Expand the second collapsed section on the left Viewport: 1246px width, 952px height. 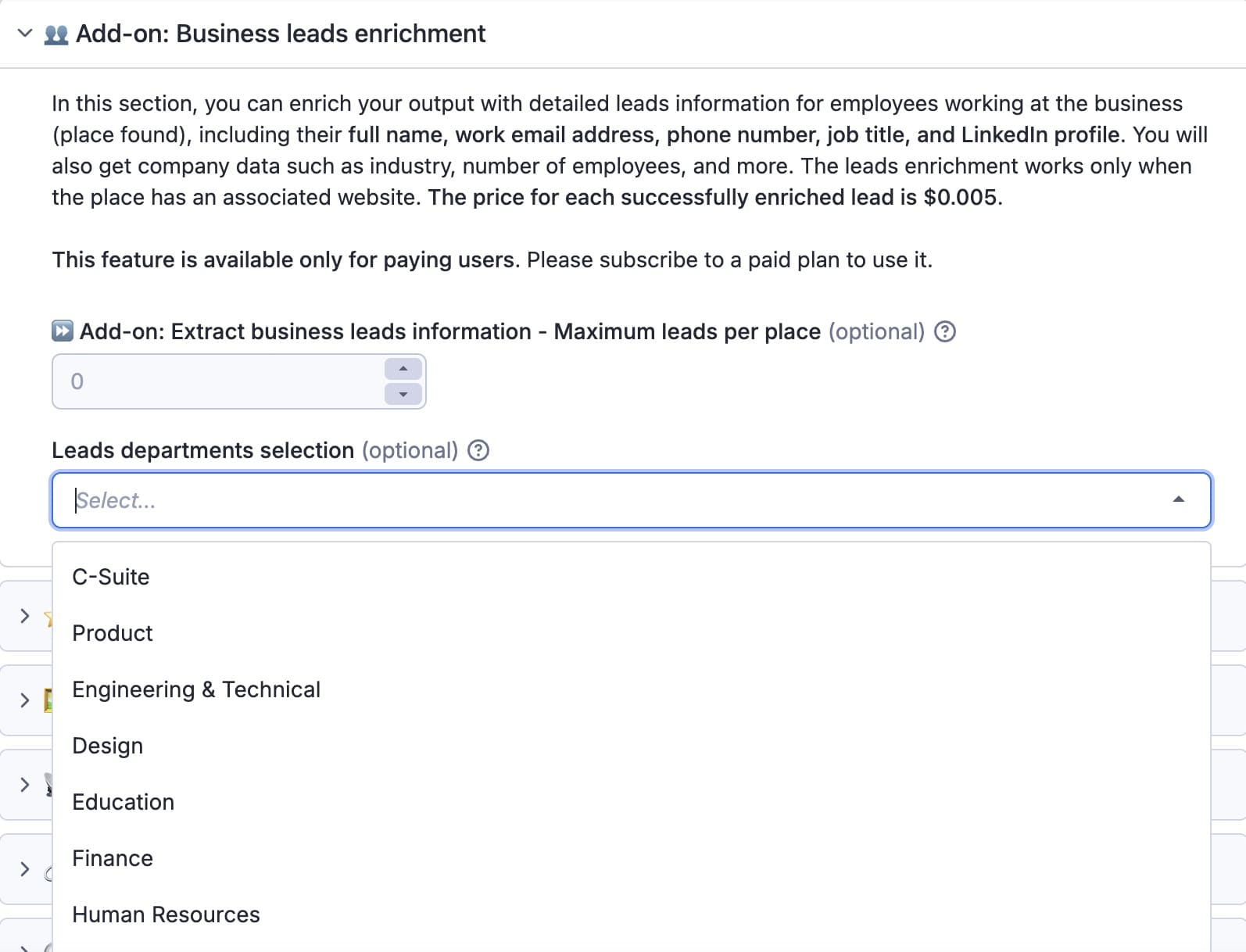[23, 700]
